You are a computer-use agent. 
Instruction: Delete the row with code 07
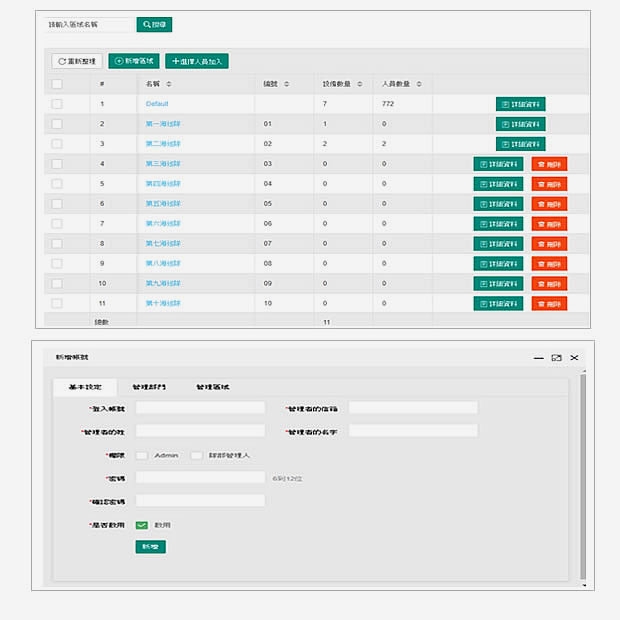pyautogui.click(x=549, y=244)
